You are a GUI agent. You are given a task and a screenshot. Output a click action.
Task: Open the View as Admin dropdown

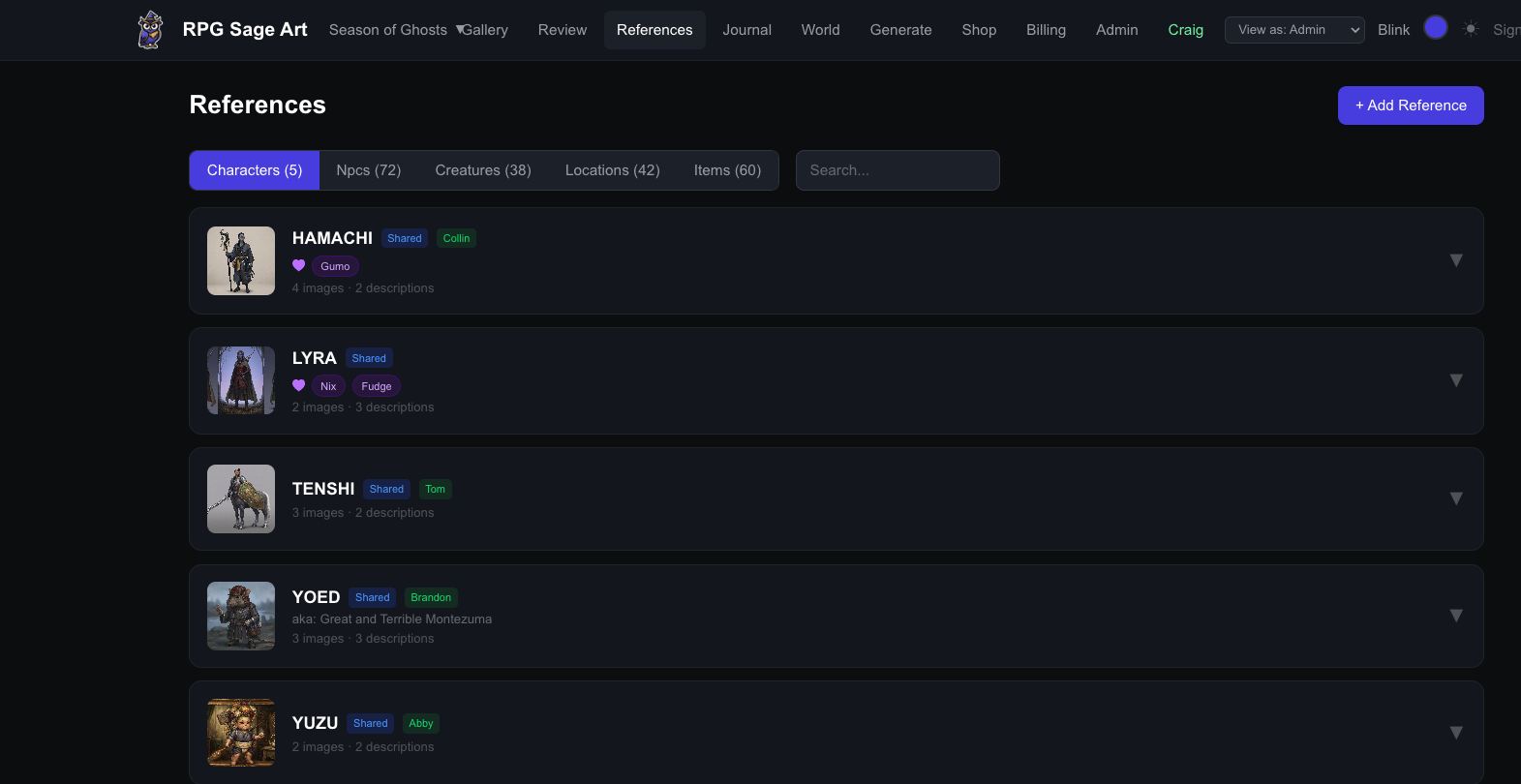1293,30
